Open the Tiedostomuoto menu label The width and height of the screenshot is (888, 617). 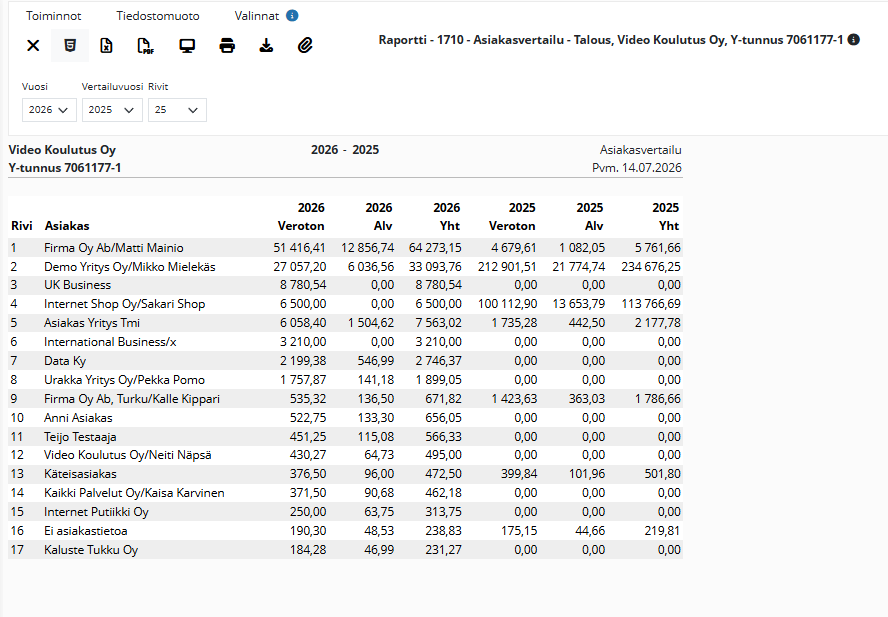point(158,16)
